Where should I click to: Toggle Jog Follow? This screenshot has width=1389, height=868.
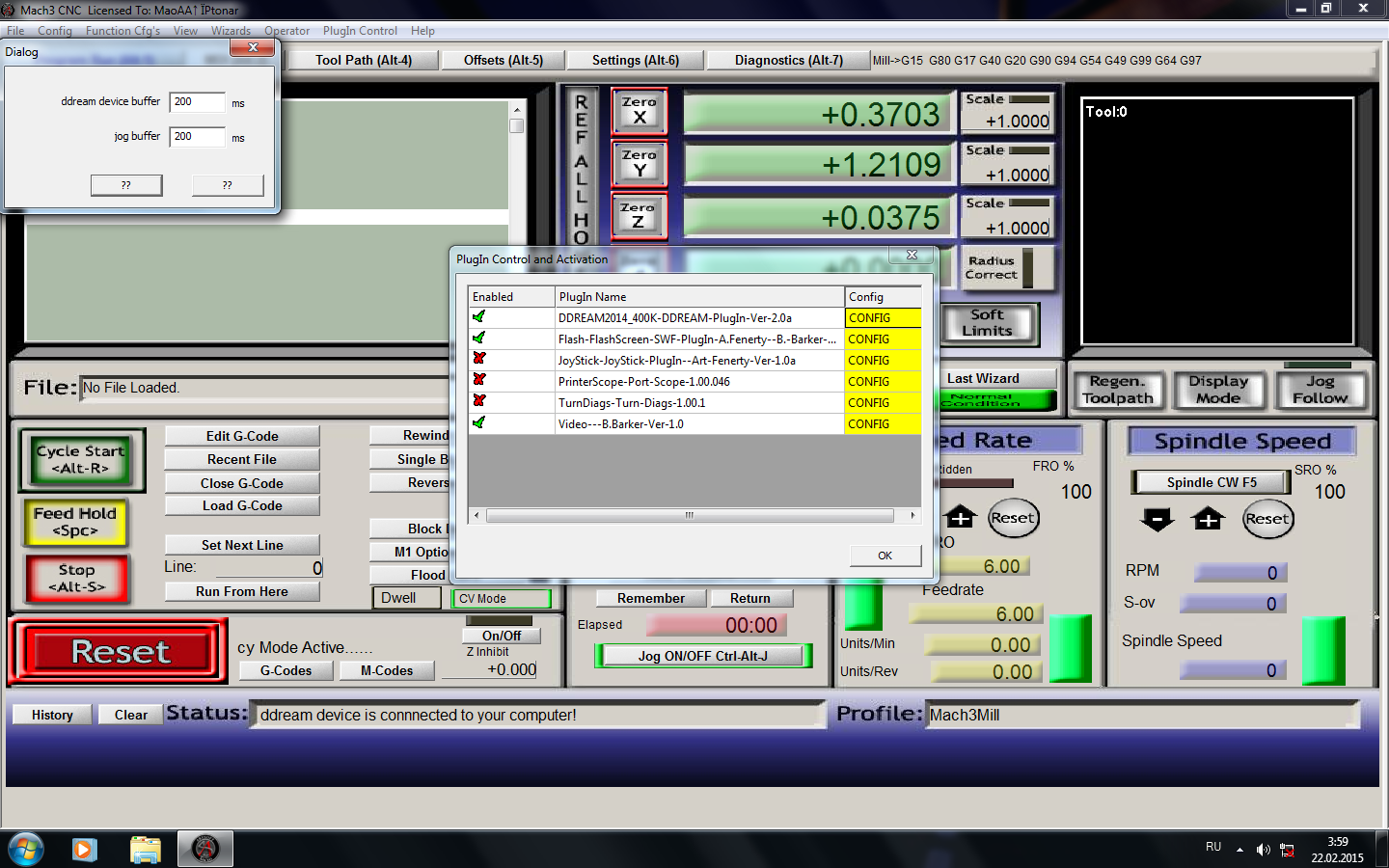pyautogui.click(x=1320, y=390)
